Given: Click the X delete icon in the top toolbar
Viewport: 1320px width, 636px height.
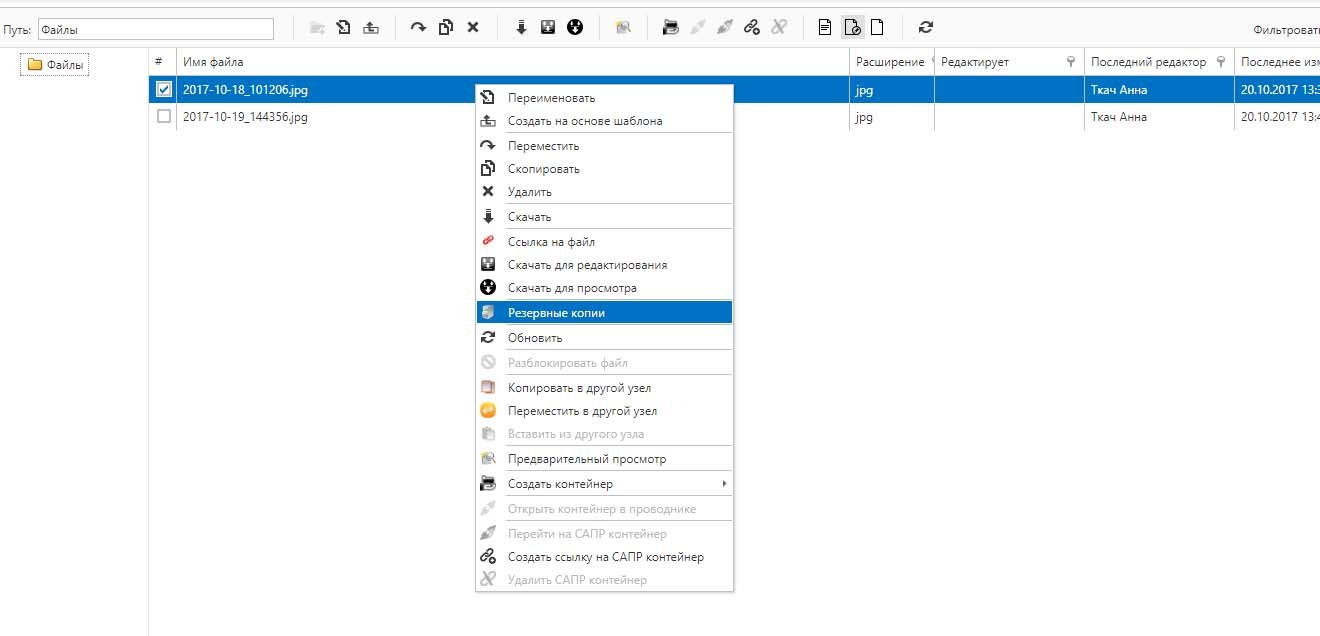Looking at the screenshot, I should (x=473, y=28).
